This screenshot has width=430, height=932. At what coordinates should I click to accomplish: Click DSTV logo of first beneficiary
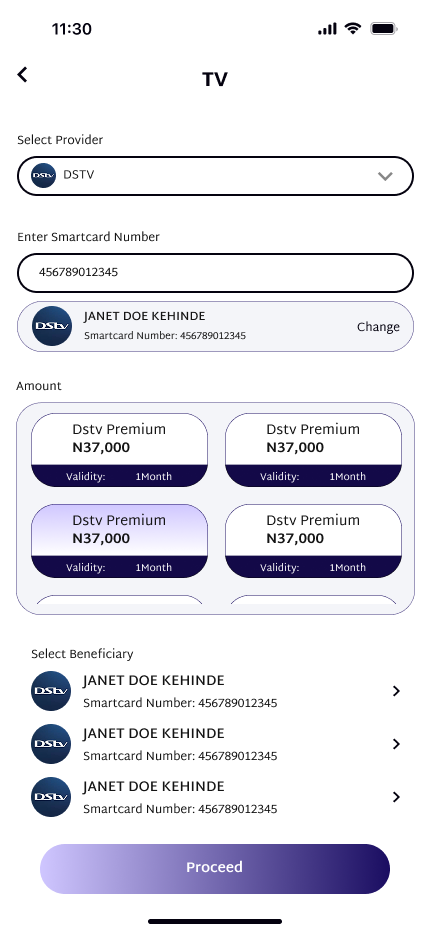point(51,691)
